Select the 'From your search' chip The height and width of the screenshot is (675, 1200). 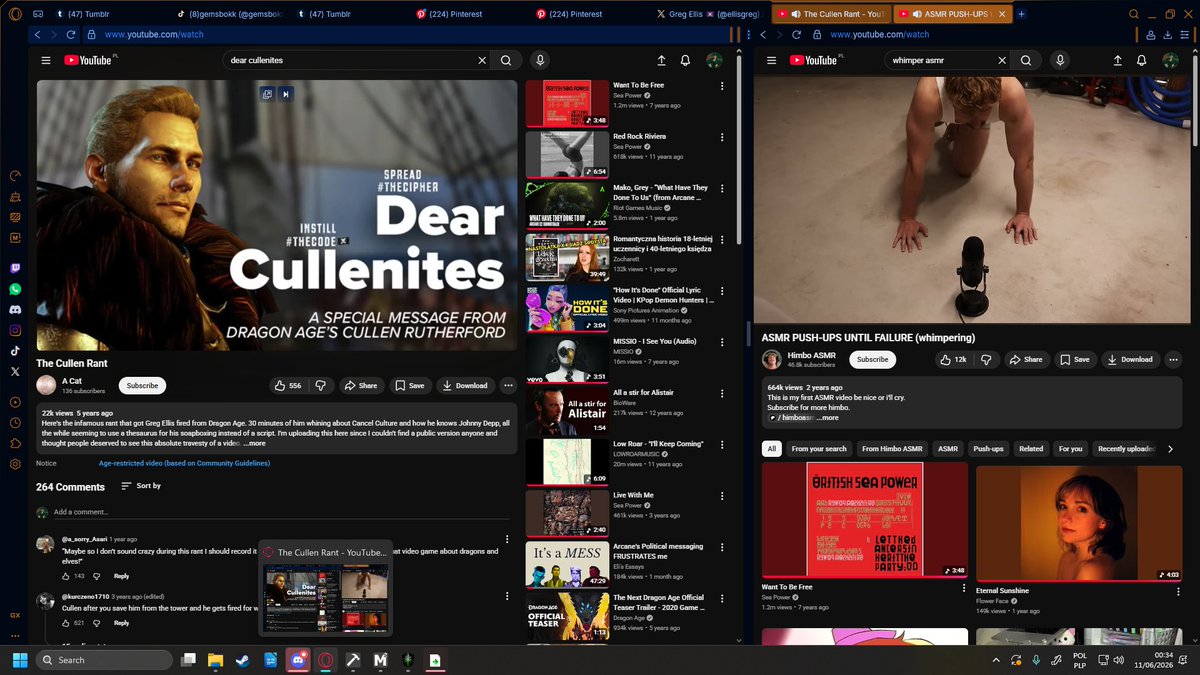click(819, 449)
